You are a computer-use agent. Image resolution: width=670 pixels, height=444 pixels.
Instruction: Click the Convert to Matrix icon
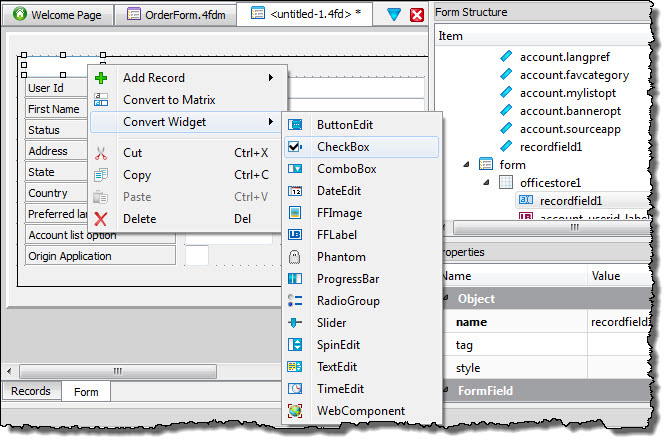[x=101, y=100]
